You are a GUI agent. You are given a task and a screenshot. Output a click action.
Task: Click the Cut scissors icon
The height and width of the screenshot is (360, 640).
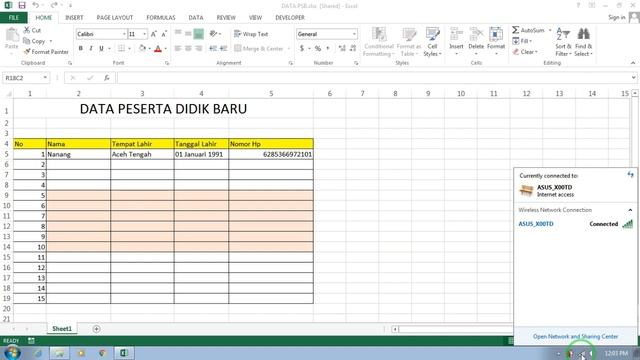coord(27,30)
